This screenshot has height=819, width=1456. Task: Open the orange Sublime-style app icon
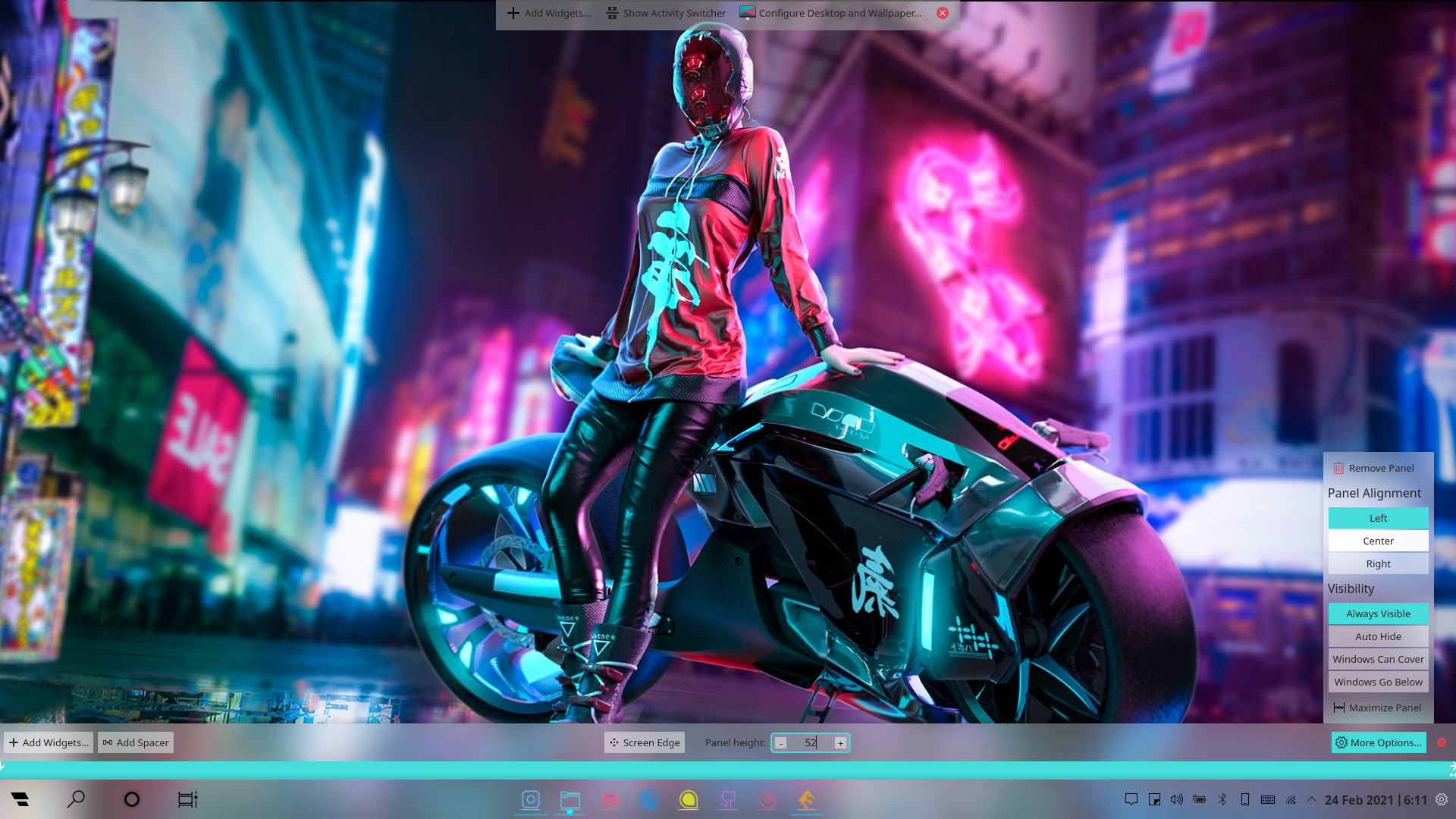(x=807, y=799)
